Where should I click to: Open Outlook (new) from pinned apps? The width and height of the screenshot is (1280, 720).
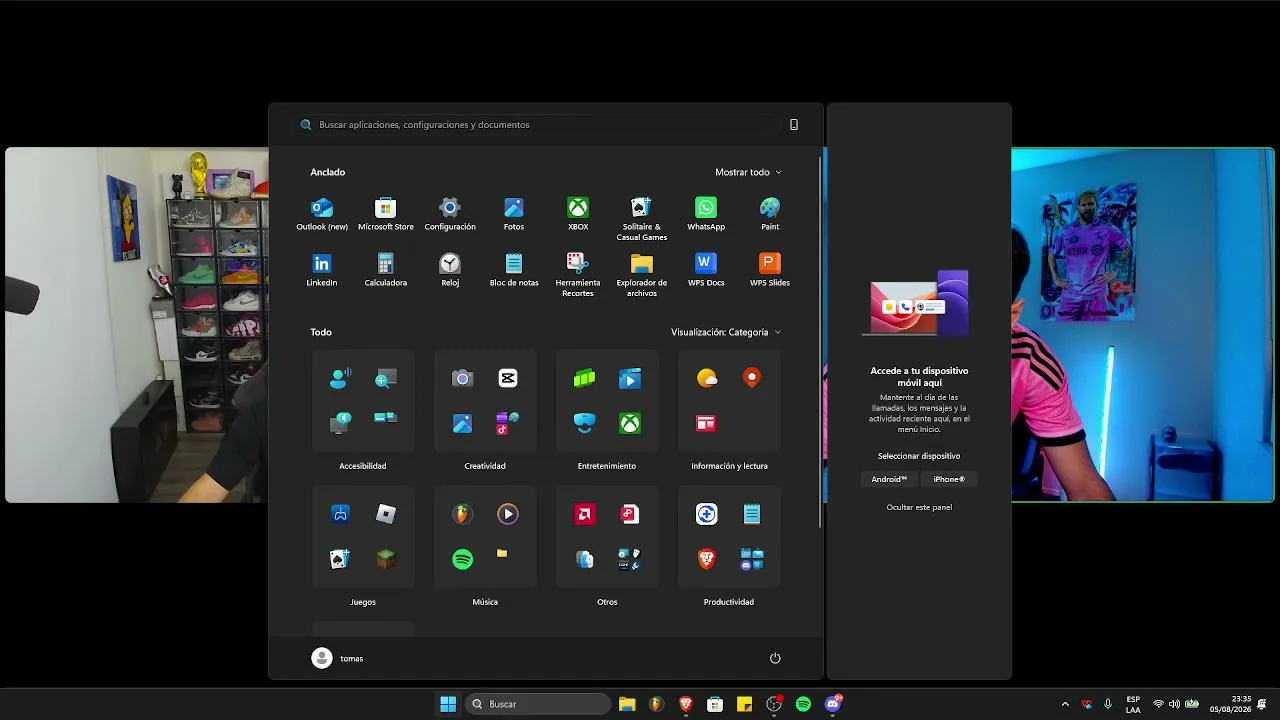point(322,214)
